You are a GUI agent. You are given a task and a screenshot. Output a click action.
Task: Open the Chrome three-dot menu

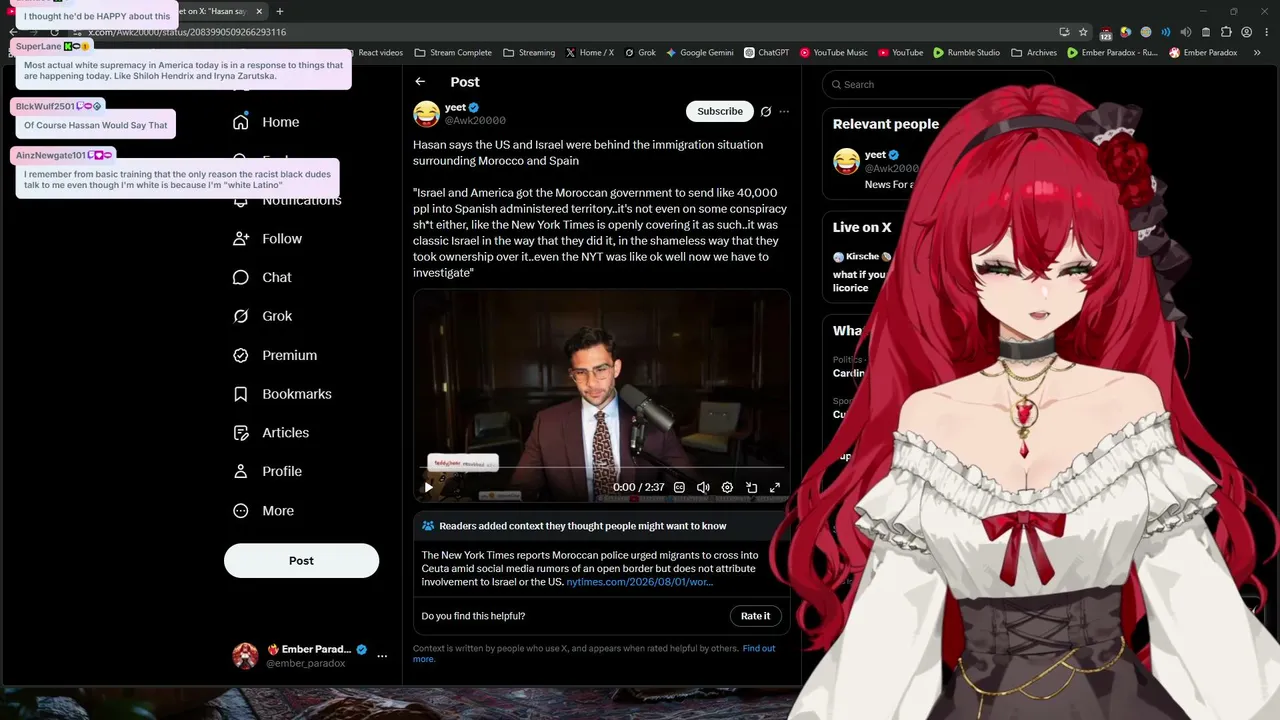1265,32
